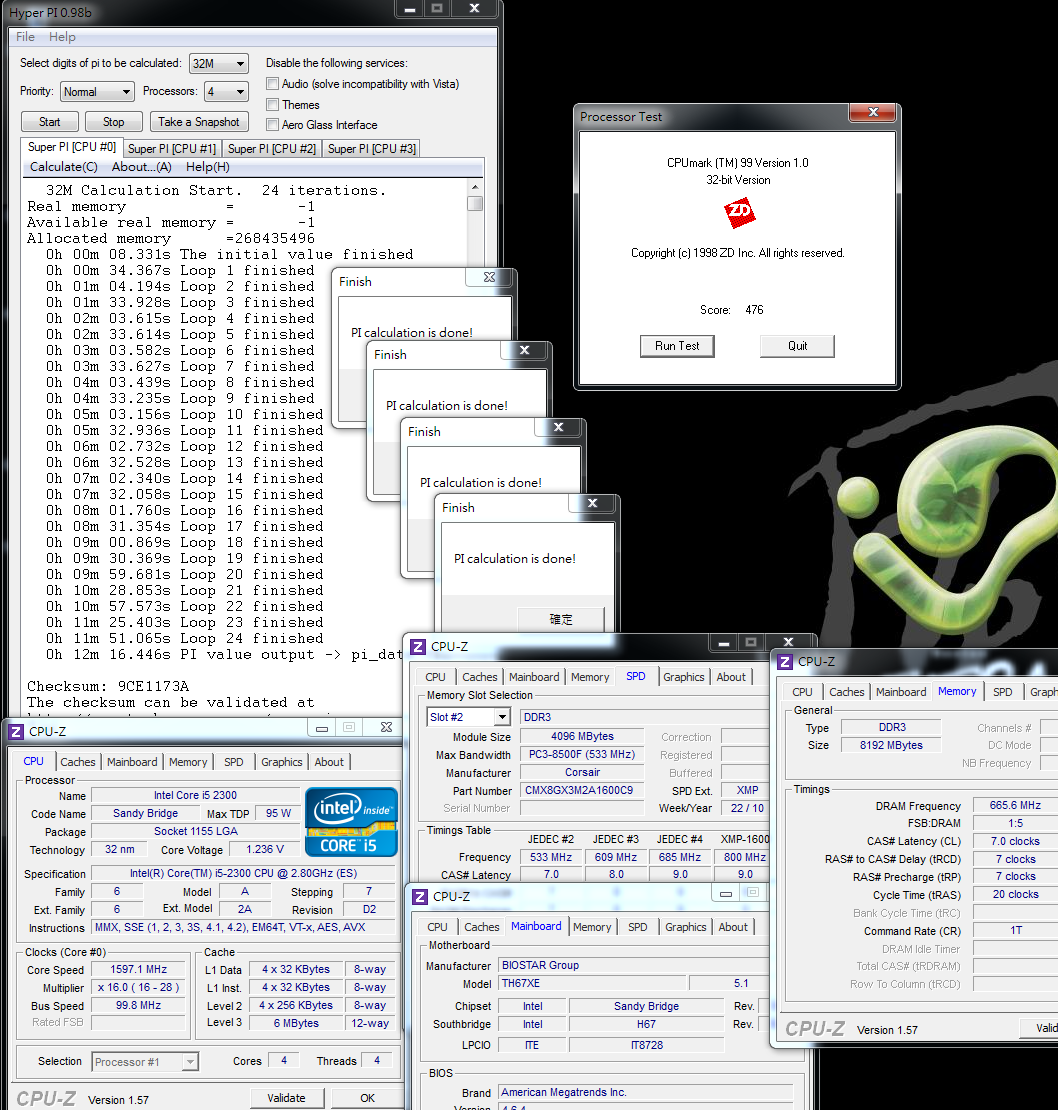This screenshot has width=1058, height=1110.
Task: Click the Command Rate 1T field
Action: (x=1015, y=931)
